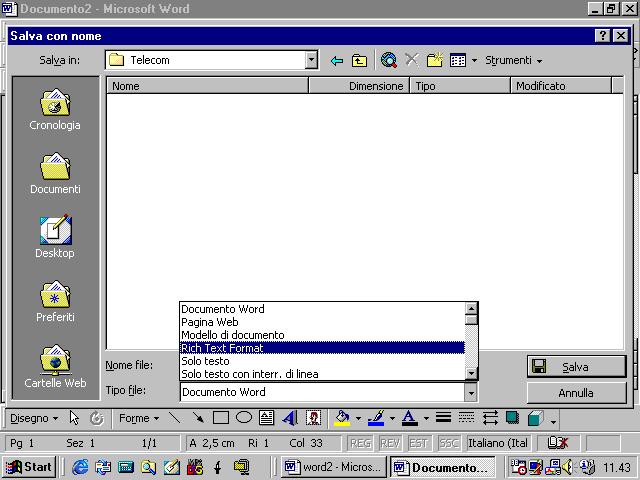Select the Arrow drawing tool
Viewport: 640px width, 480px height.
pyautogui.click(x=198, y=418)
